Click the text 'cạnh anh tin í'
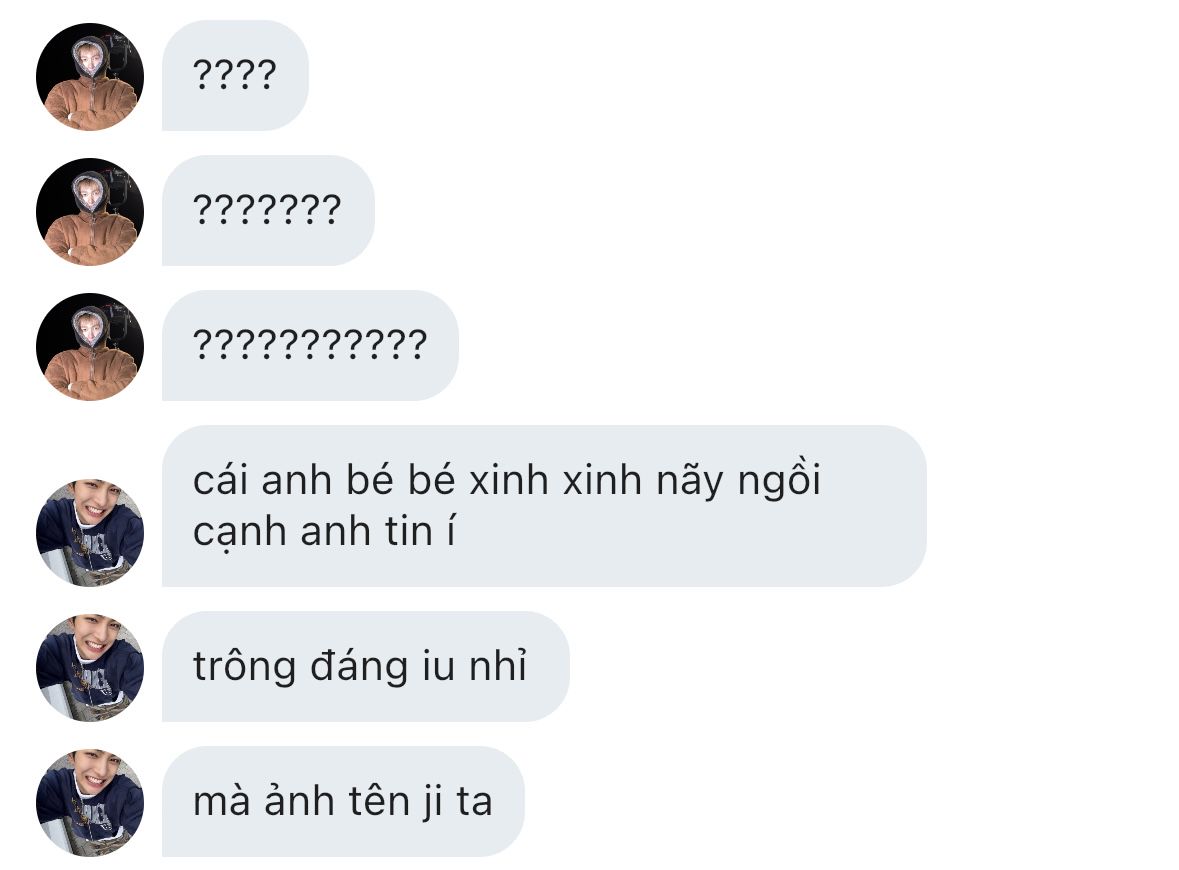 point(324,533)
